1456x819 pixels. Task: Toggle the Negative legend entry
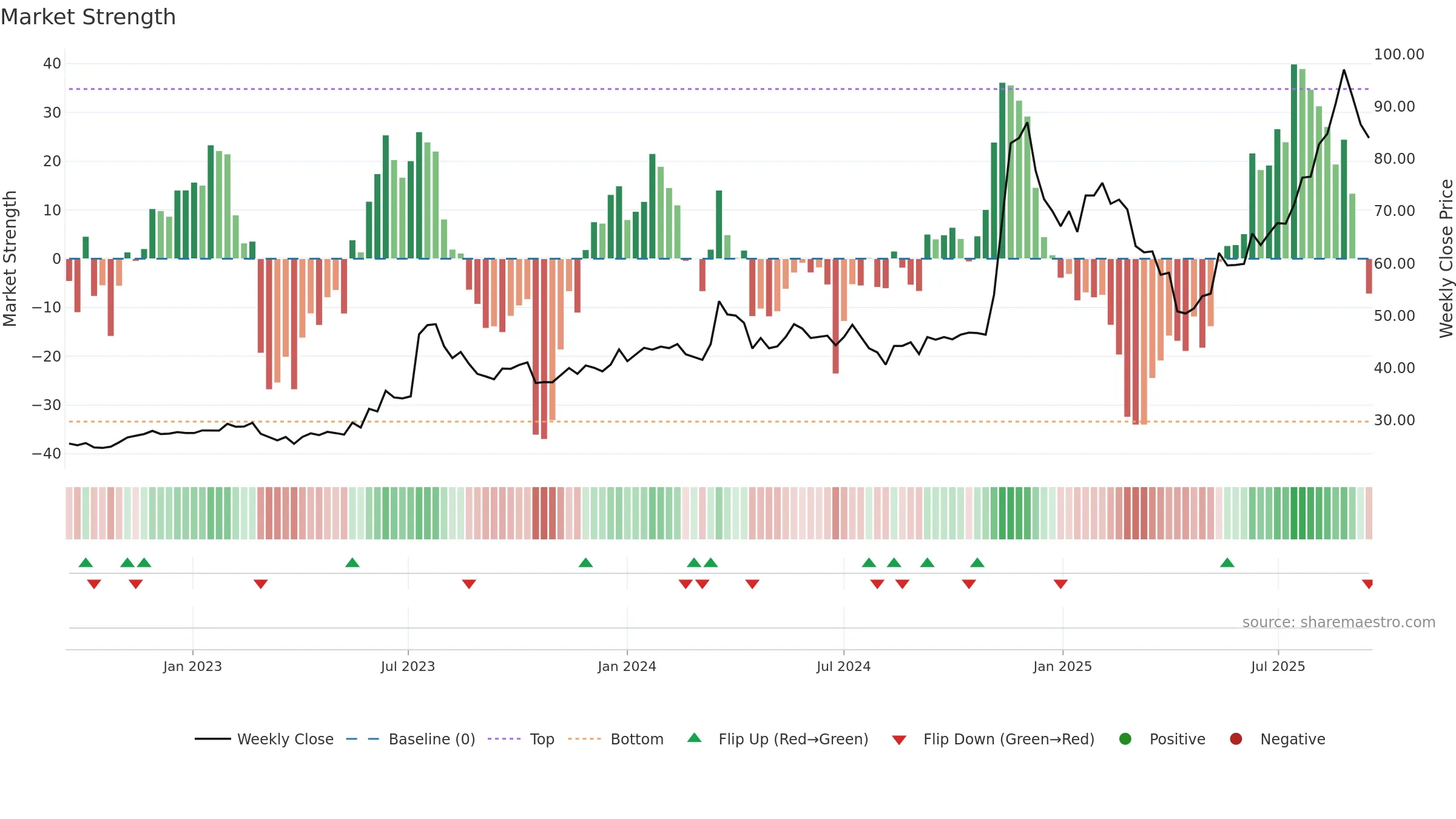[x=1278, y=739]
